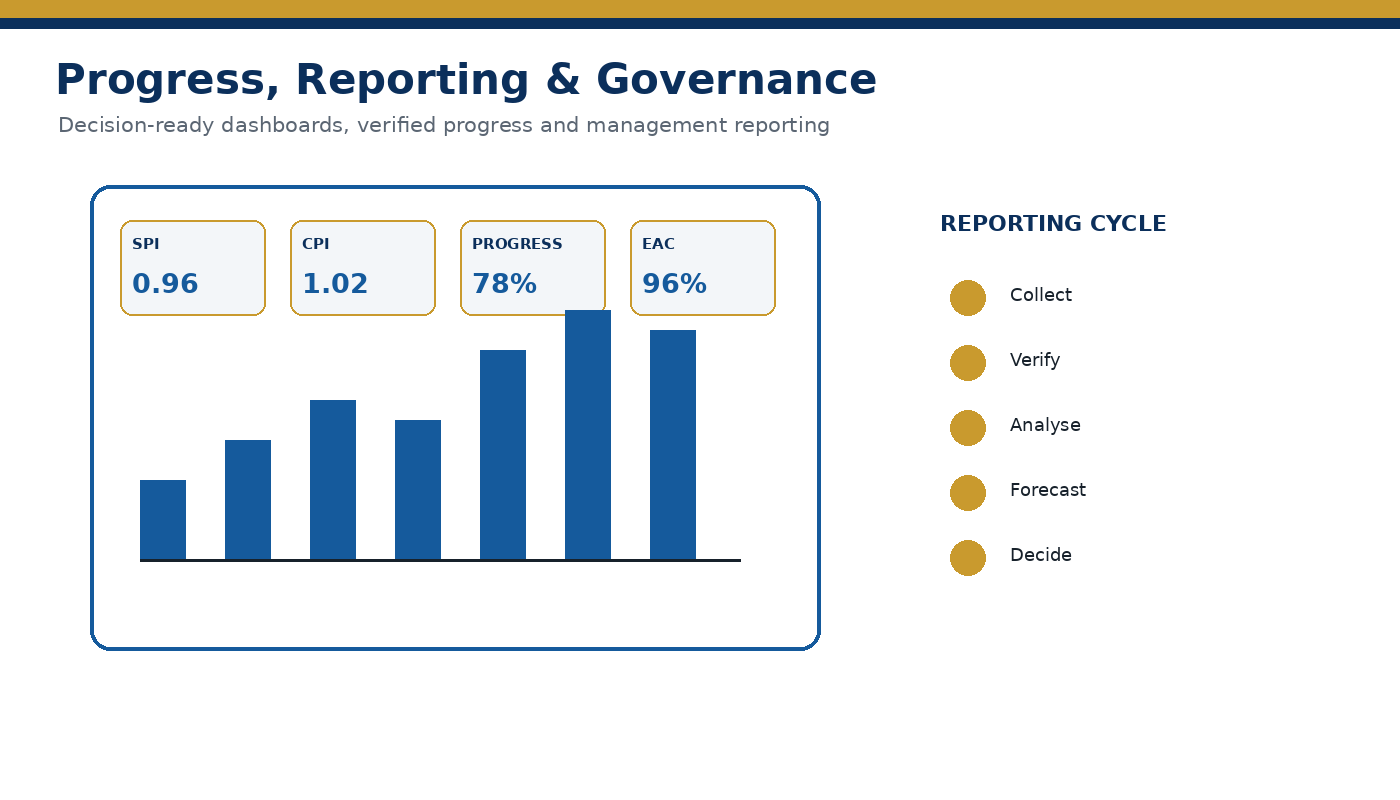Screen dimensions: 1400x800
Task: Click the "Progress, Reporting & Governance" title
Action: tap(466, 81)
